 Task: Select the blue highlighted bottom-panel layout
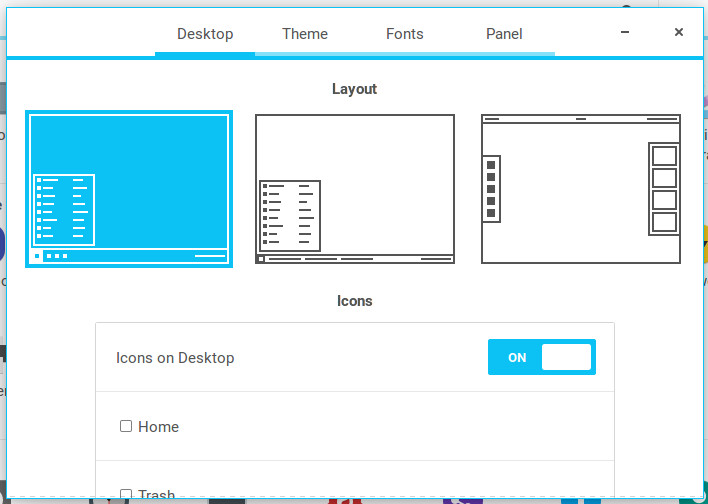coord(129,189)
